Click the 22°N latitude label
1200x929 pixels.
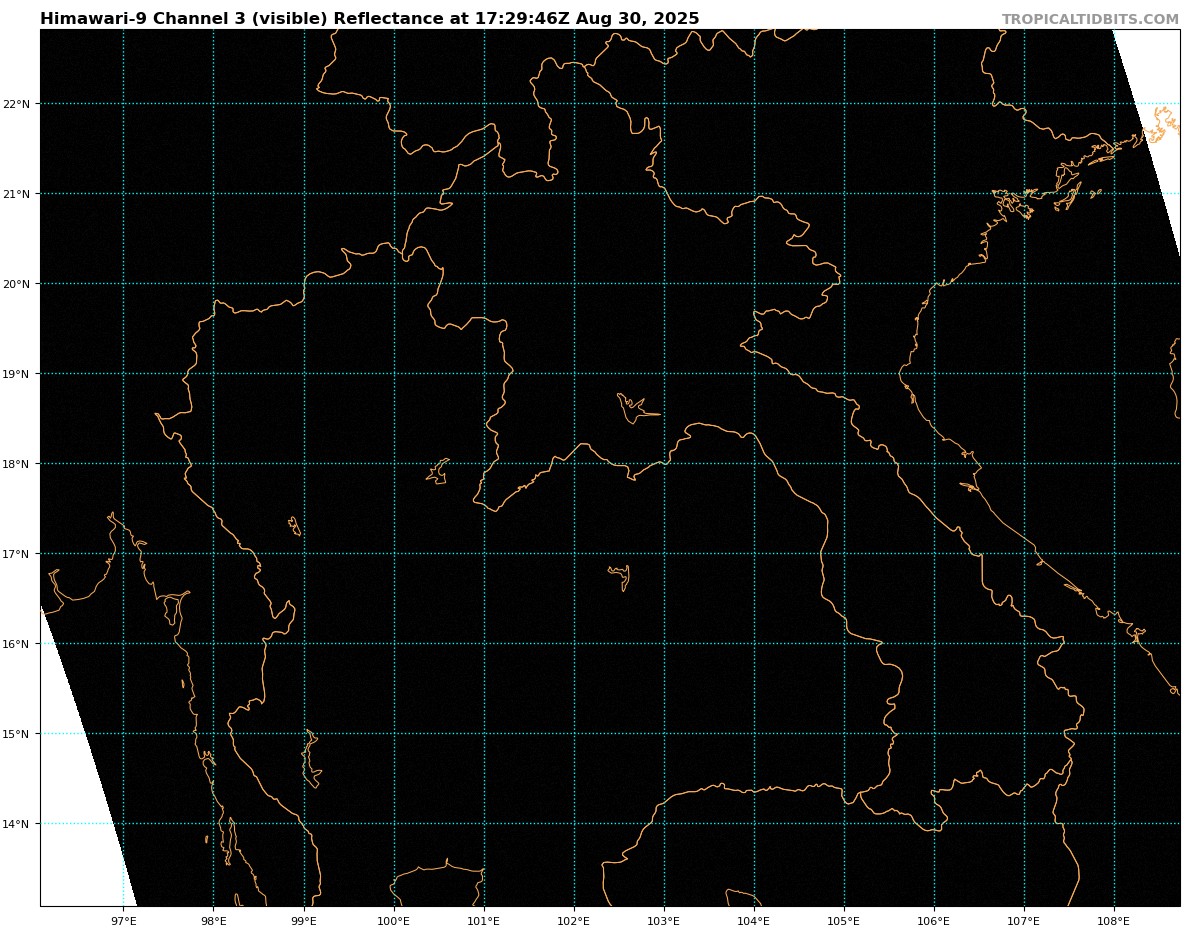(17, 104)
